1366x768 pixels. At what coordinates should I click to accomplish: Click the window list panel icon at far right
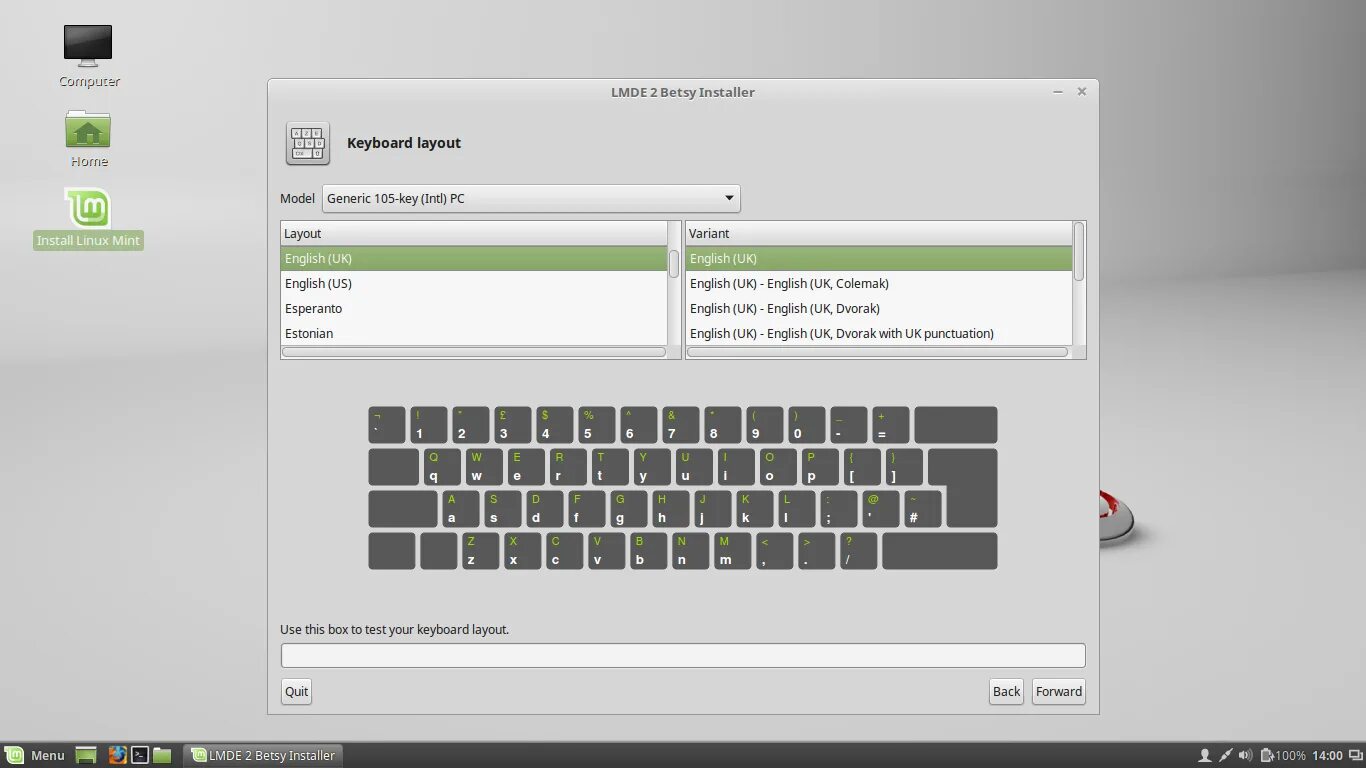coord(1354,755)
